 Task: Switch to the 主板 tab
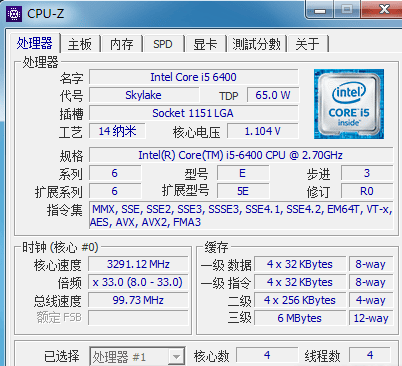coord(80,44)
